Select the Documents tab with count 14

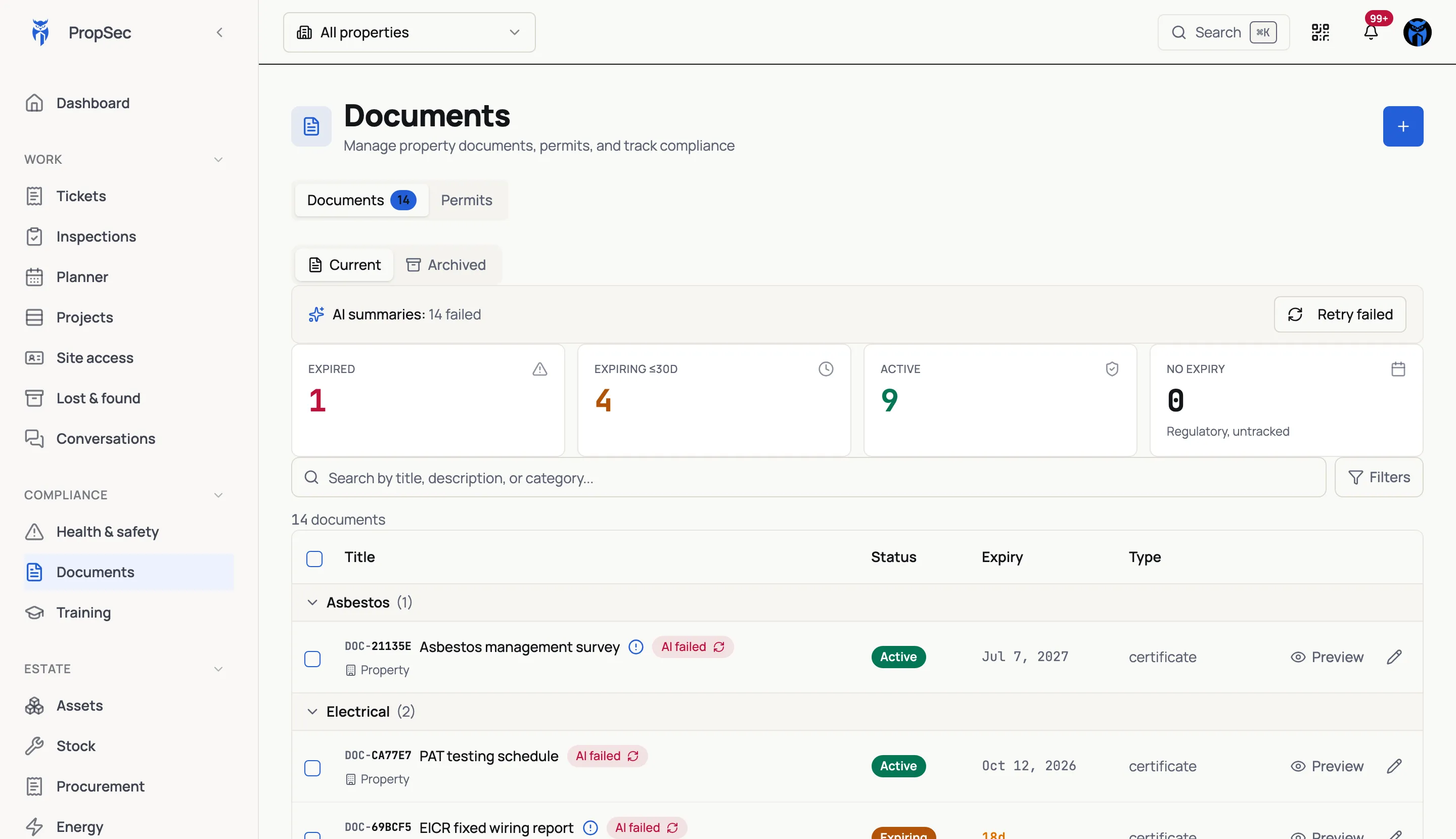[x=361, y=200]
